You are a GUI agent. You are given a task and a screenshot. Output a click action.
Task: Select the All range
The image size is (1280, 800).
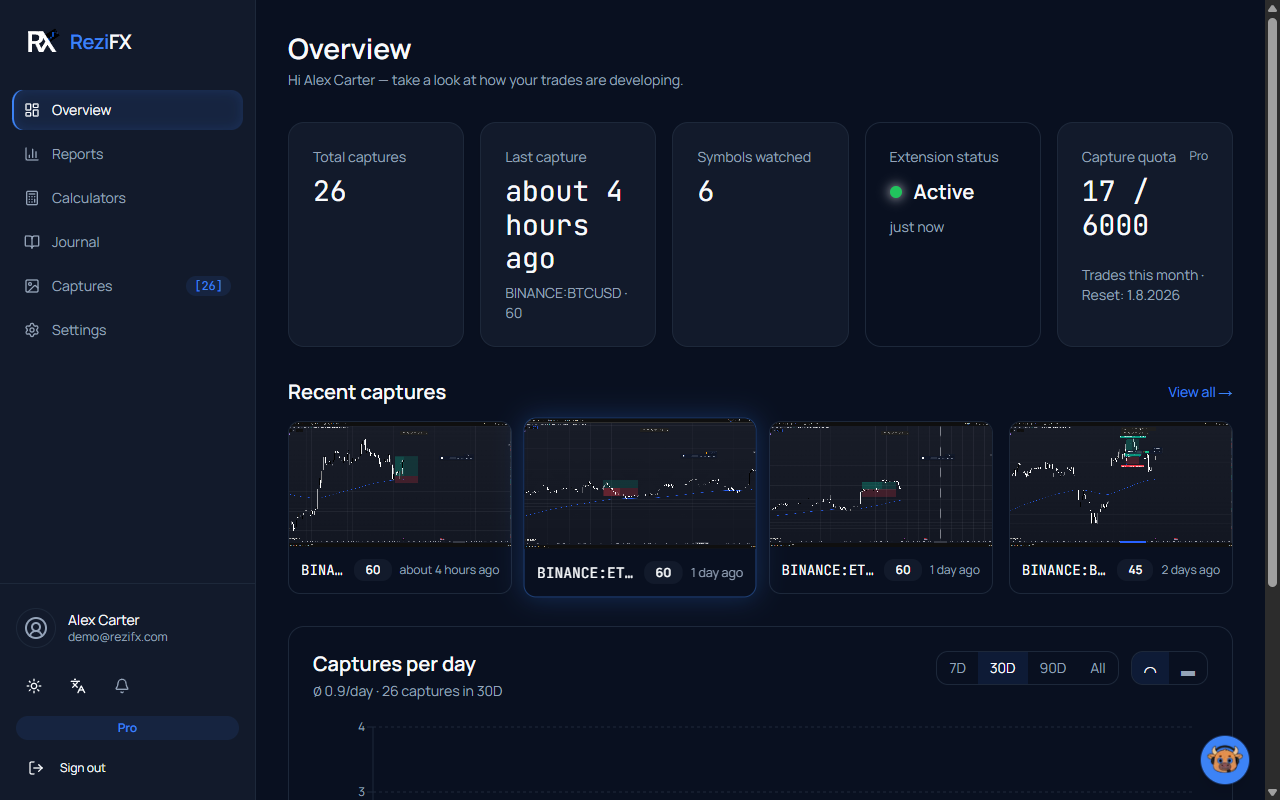point(1098,668)
